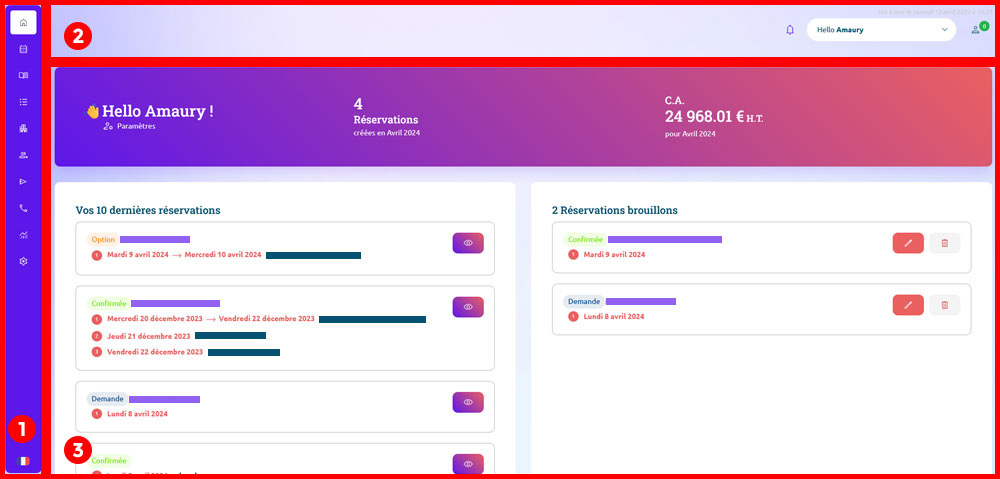
Task: Open the list view icon in sidebar
Action: (x=24, y=102)
